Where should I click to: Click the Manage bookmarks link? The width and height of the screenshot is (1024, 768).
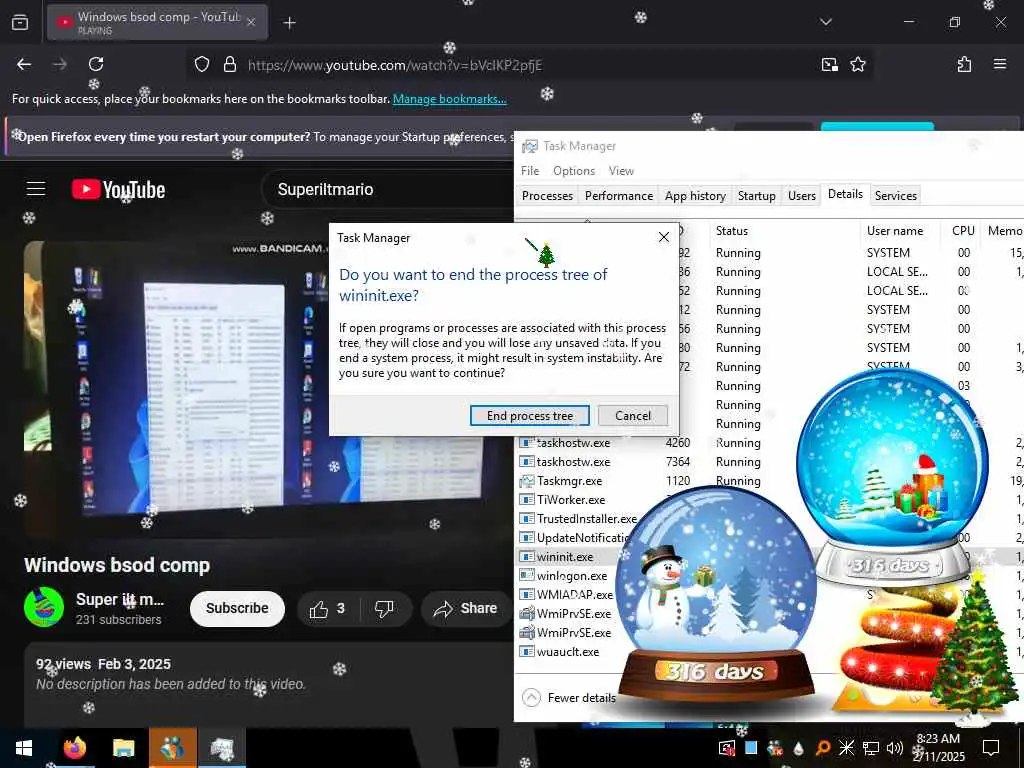coord(449,99)
